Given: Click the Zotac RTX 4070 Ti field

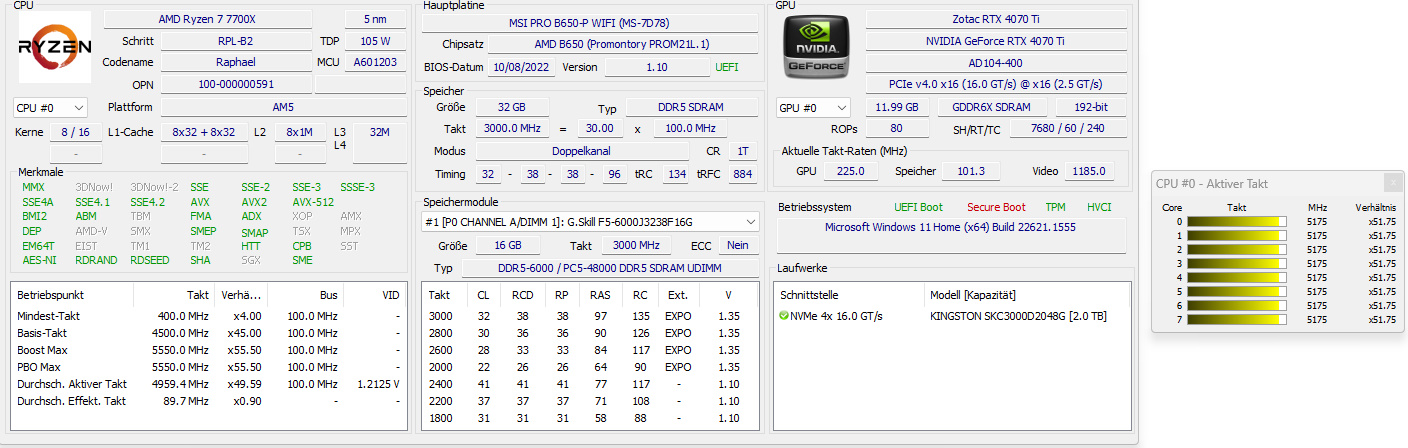Looking at the screenshot, I should pyautogui.click(x=995, y=19).
